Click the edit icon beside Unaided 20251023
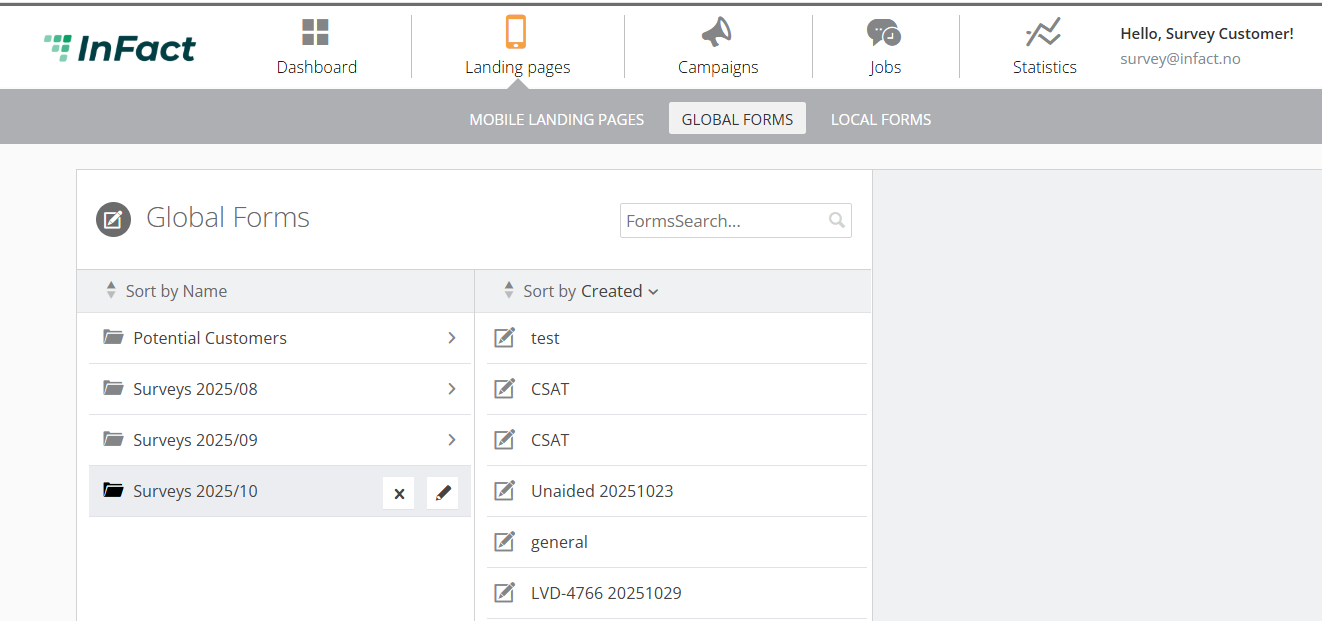This screenshot has width=1322, height=621. (505, 491)
